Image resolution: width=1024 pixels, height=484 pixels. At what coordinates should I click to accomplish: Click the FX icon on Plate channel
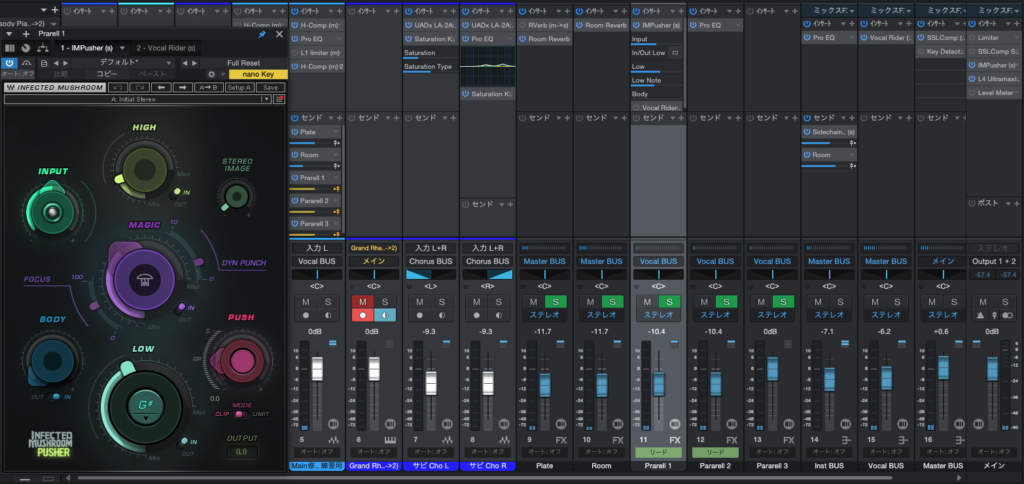tap(561, 440)
